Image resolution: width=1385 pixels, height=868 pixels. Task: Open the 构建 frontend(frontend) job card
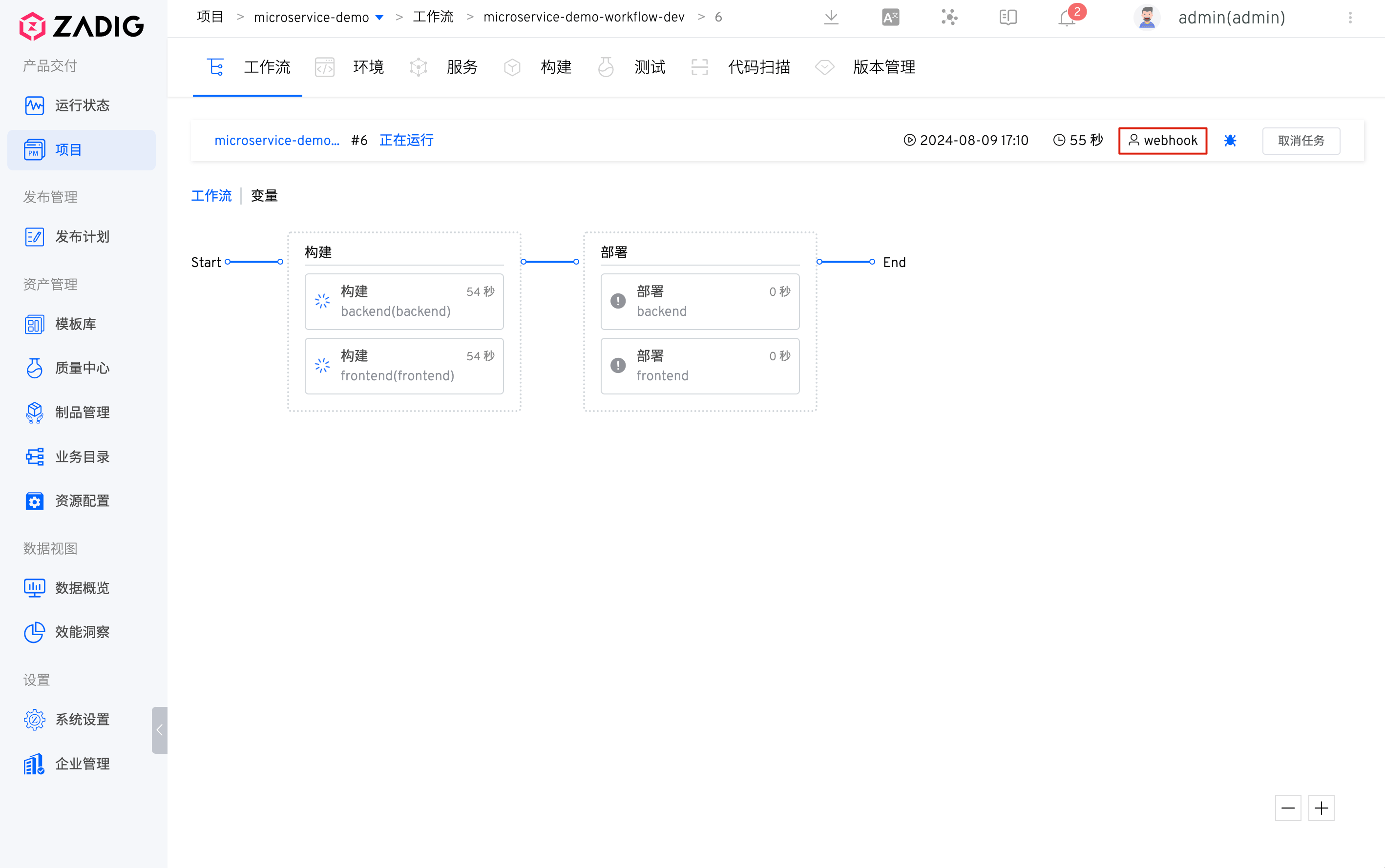(x=404, y=366)
